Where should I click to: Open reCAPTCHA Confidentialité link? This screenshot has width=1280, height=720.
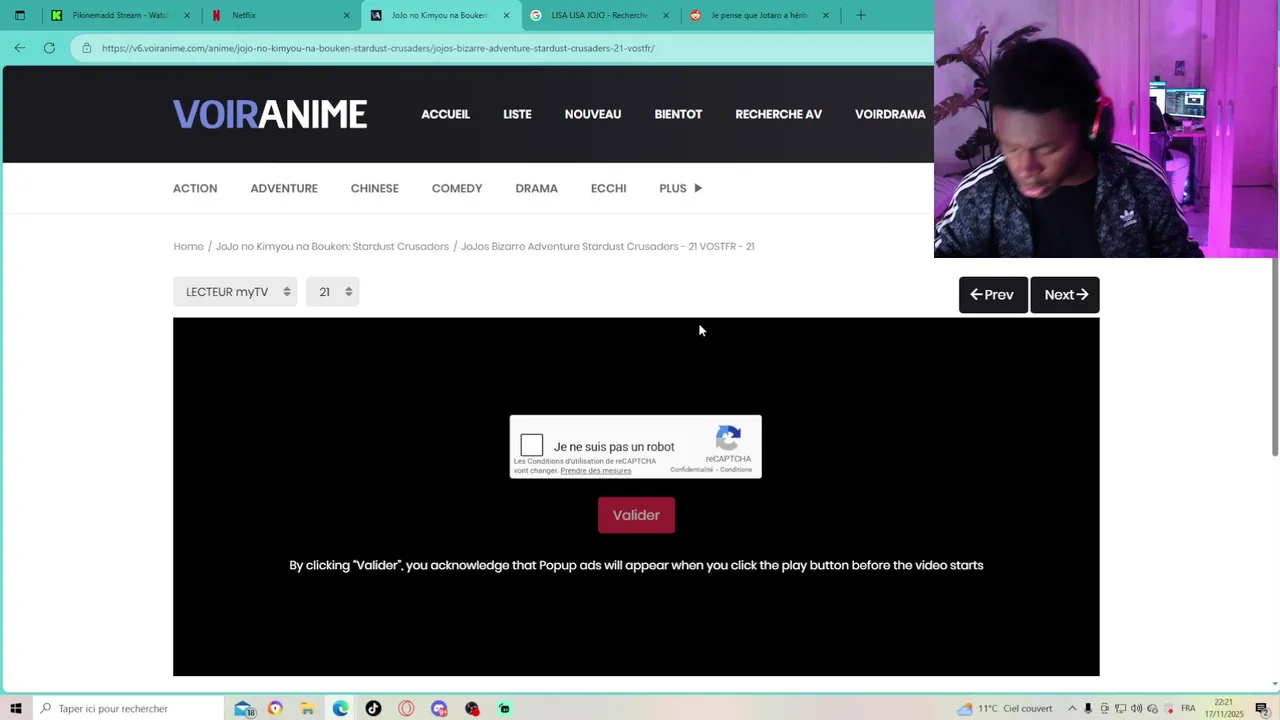[x=692, y=470]
